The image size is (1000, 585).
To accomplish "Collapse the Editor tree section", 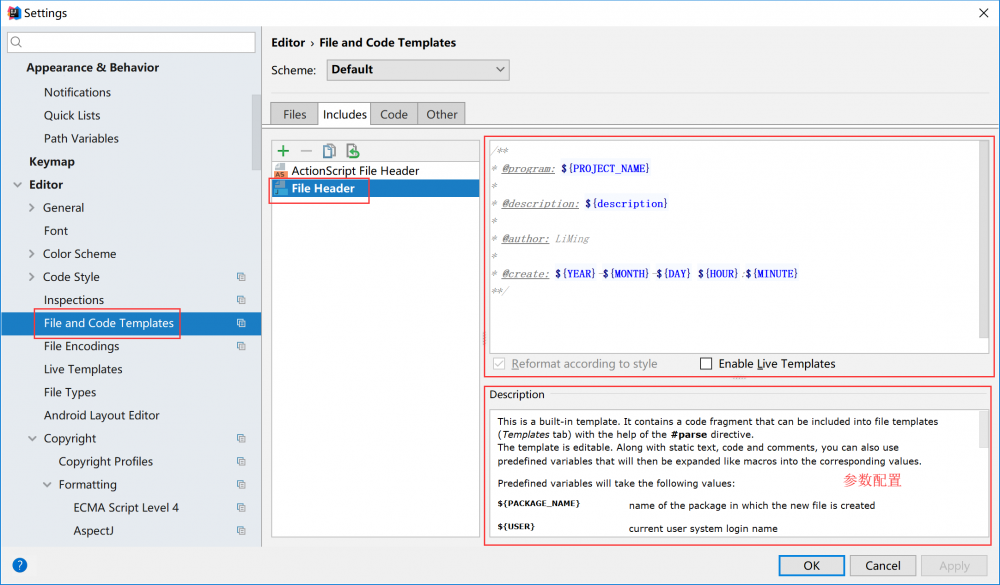I will tap(17, 185).
